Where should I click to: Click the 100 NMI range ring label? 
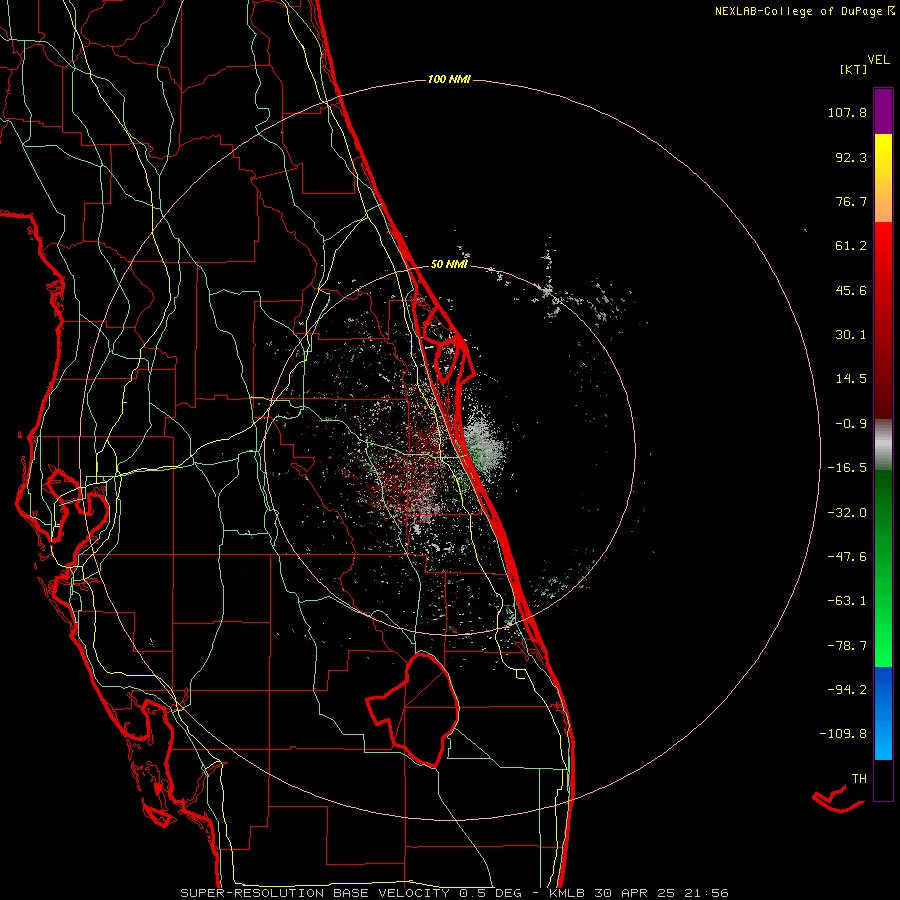449,79
